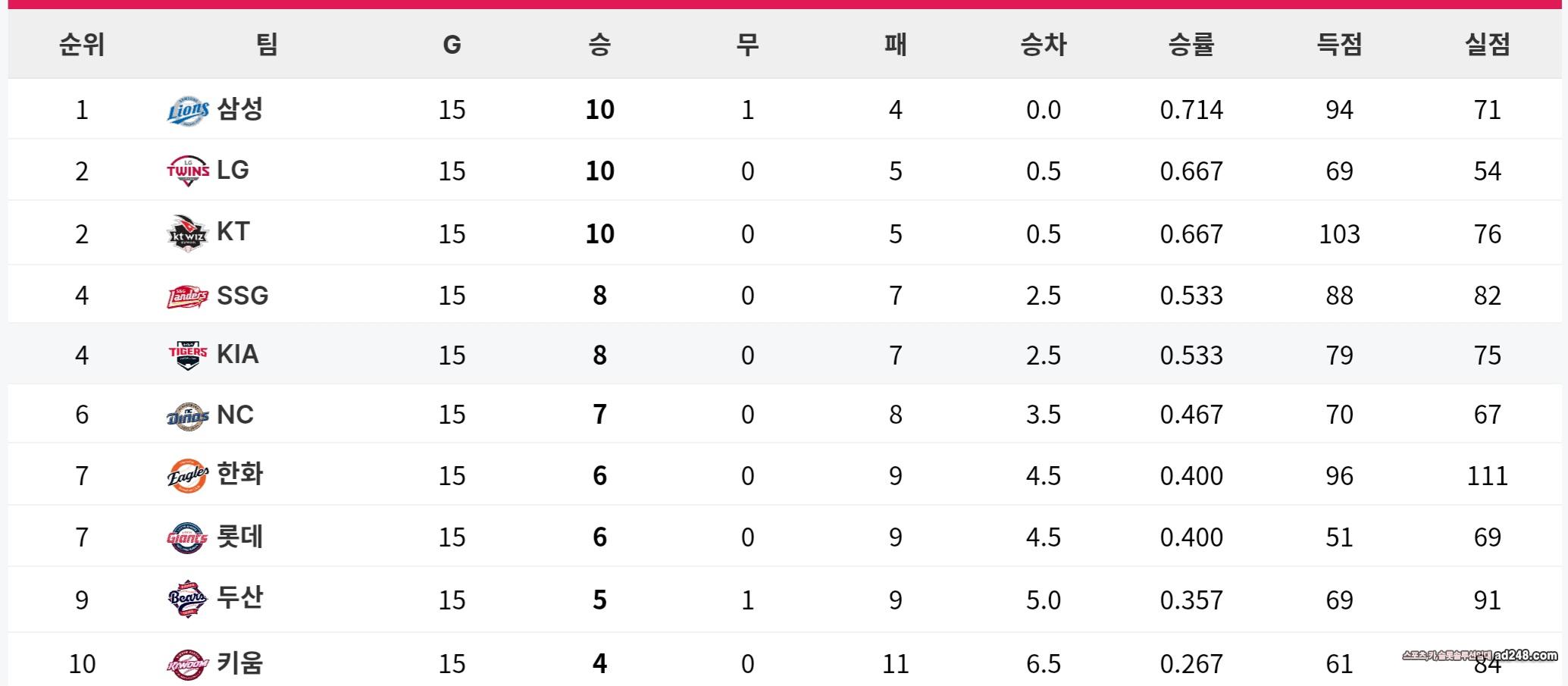Image resolution: width=1568 pixels, height=686 pixels.
Task: Click the KIA Tigers team logo
Action: pyautogui.click(x=187, y=355)
